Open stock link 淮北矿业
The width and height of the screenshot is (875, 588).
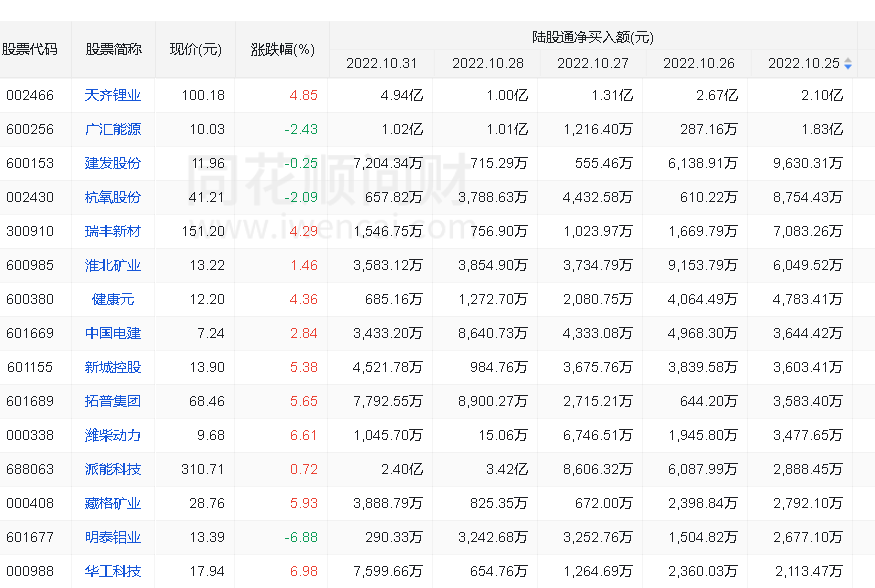pyautogui.click(x=113, y=266)
